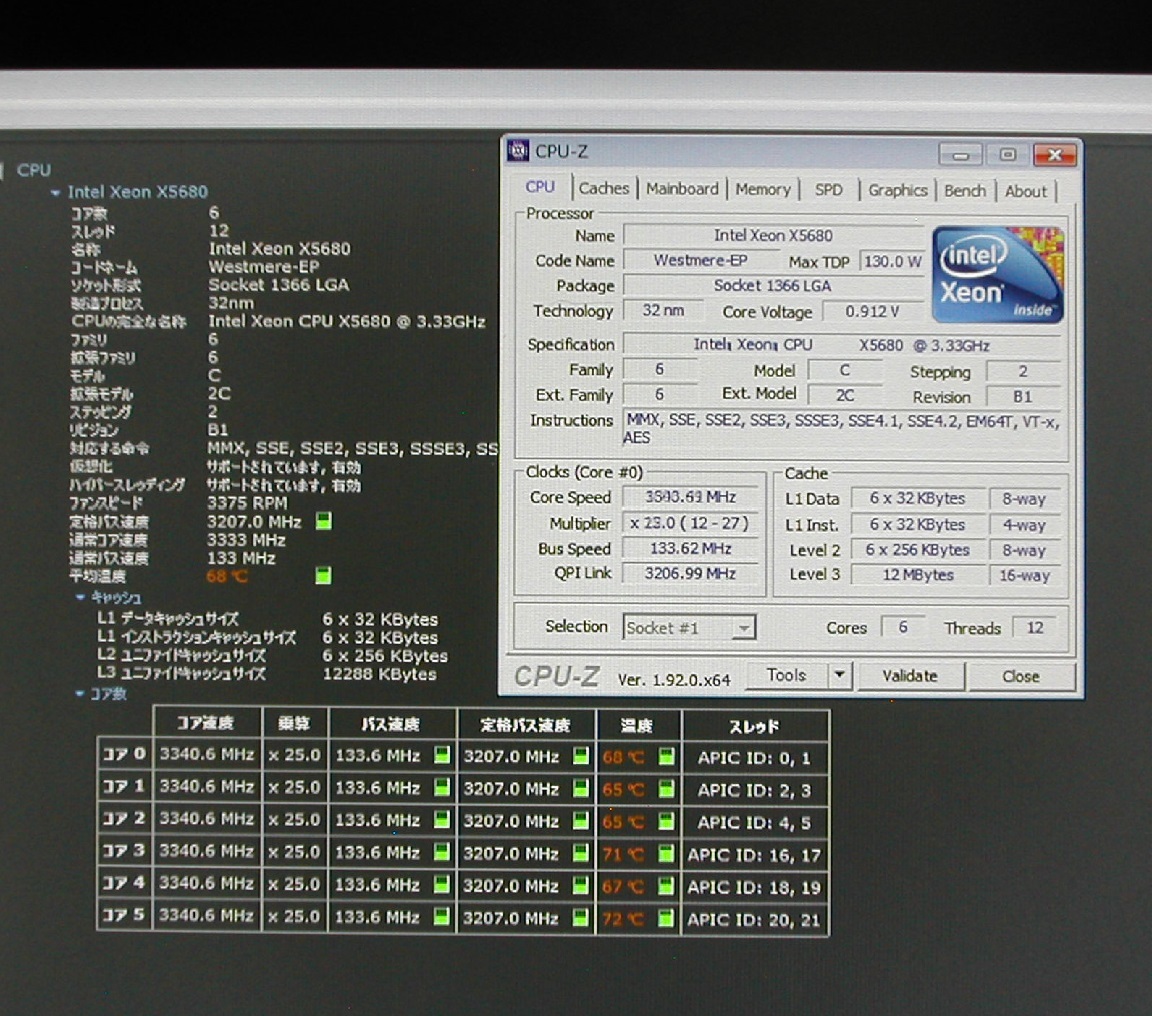Click the bus speed graph icon in コア 3 row
The height and width of the screenshot is (1016, 1152).
coord(442,851)
